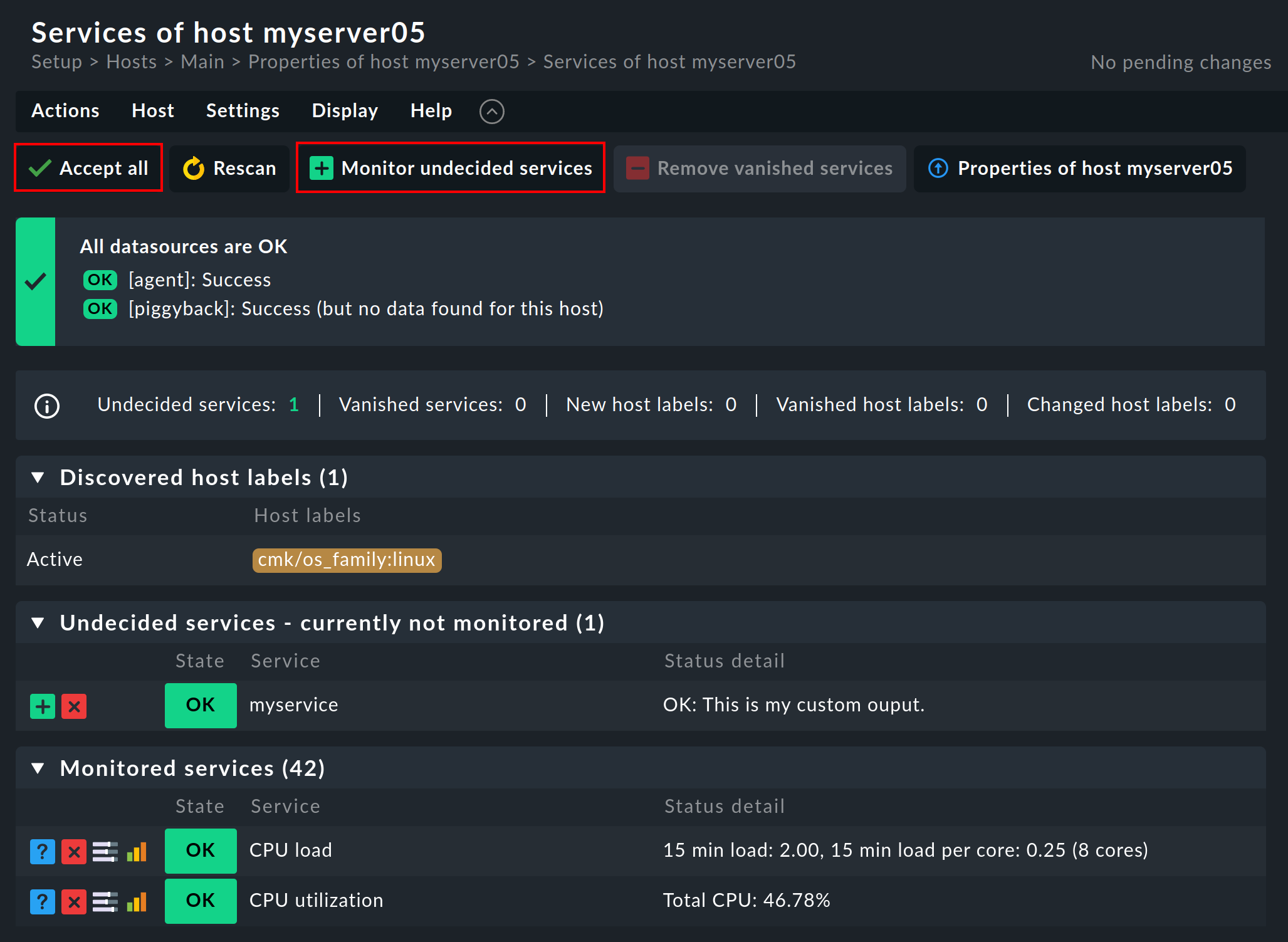The height and width of the screenshot is (942, 1288).
Task: Click red X icon next to myservice
Action: pyautogui.click(x=74, y=706)
